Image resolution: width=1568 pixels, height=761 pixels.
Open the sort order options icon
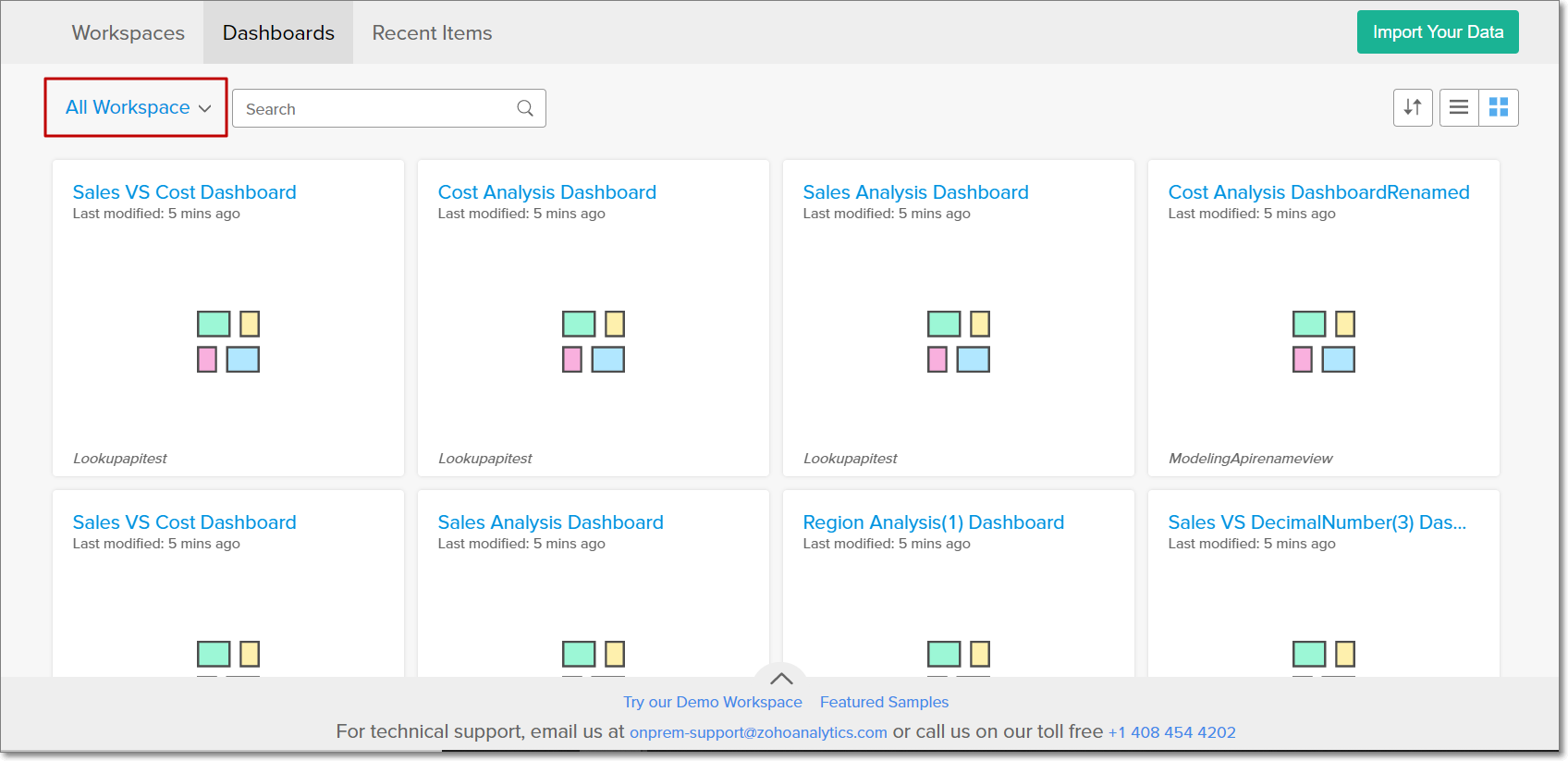1413,107
